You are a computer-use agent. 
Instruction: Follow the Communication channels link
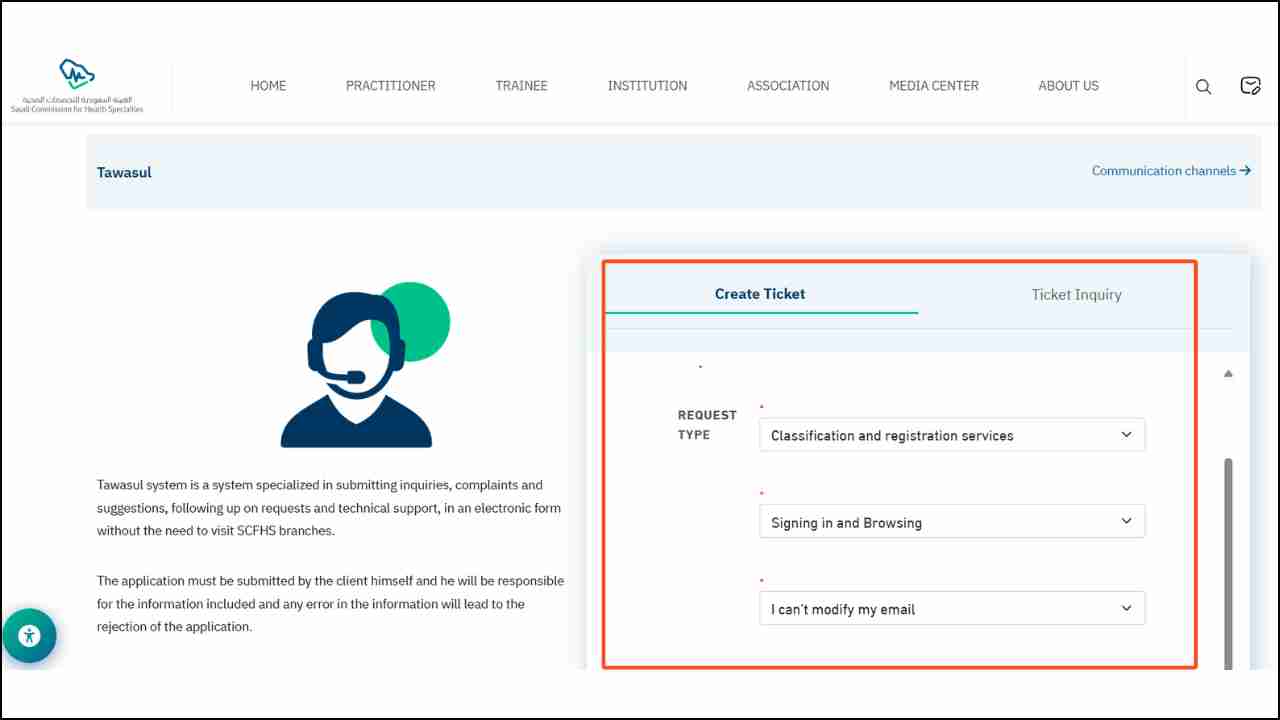click(1163, 170)
